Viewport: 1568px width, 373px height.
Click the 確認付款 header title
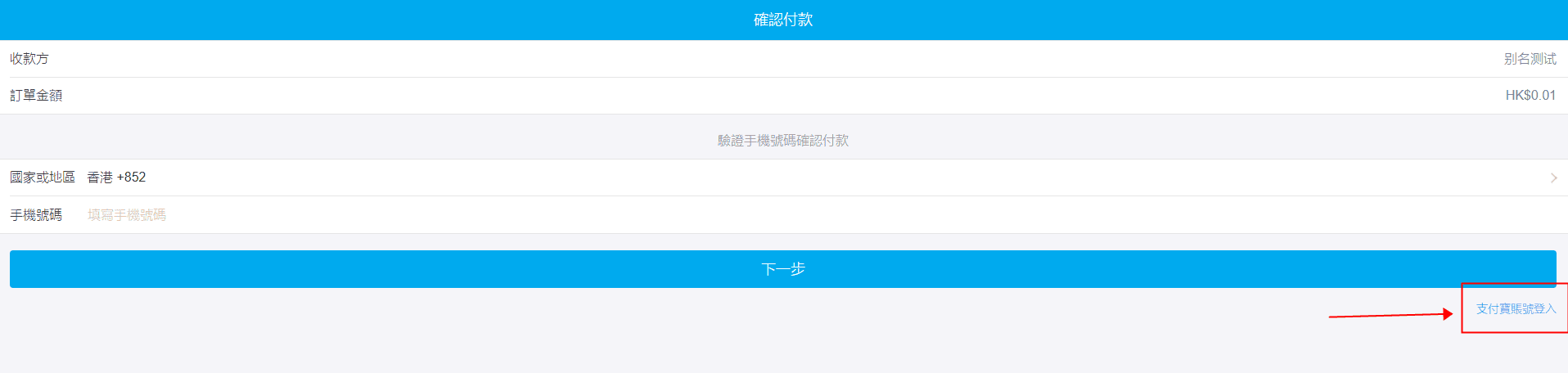(x=783, y=20)
